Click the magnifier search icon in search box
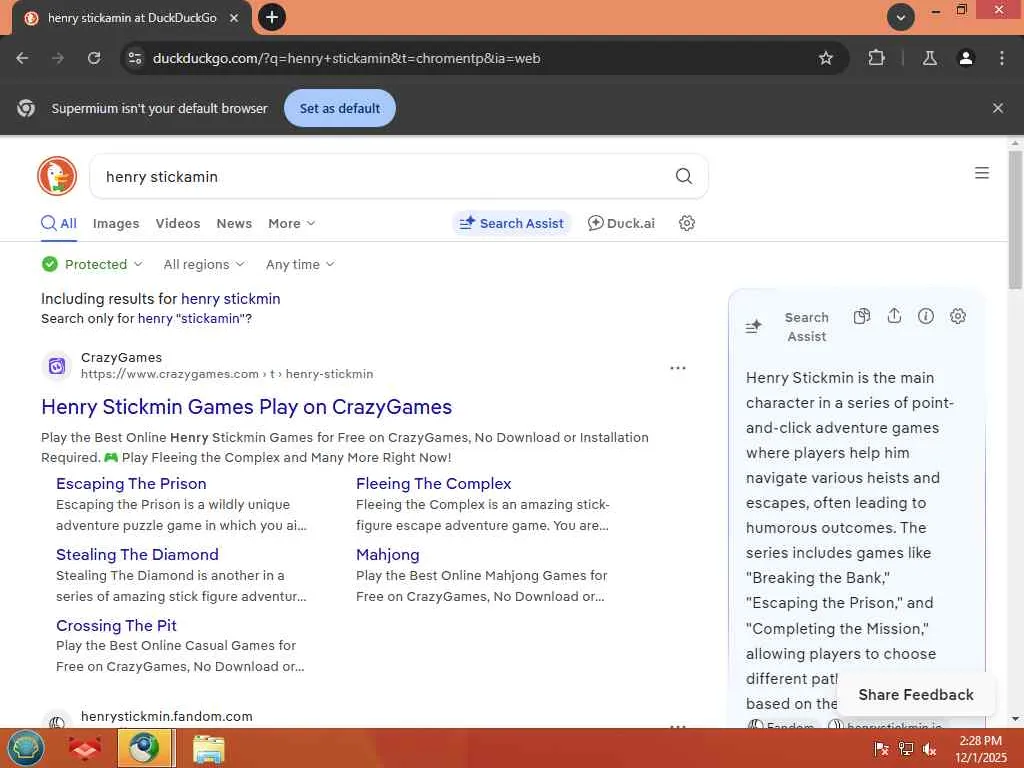 click(684, 176)
